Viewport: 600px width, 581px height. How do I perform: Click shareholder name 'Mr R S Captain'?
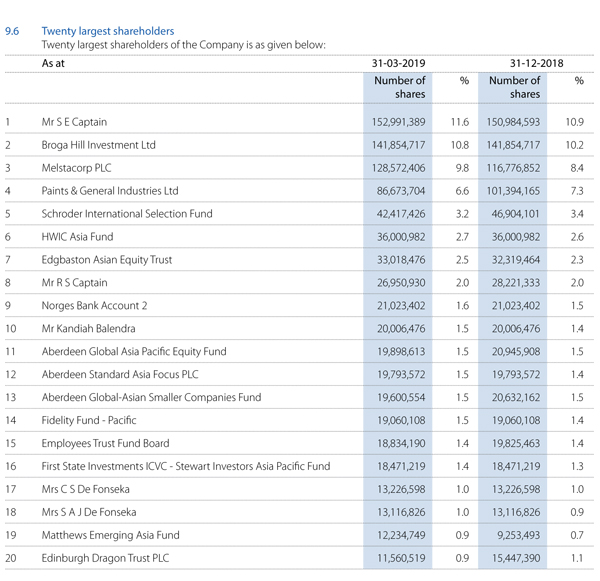(x=74, y=282)
